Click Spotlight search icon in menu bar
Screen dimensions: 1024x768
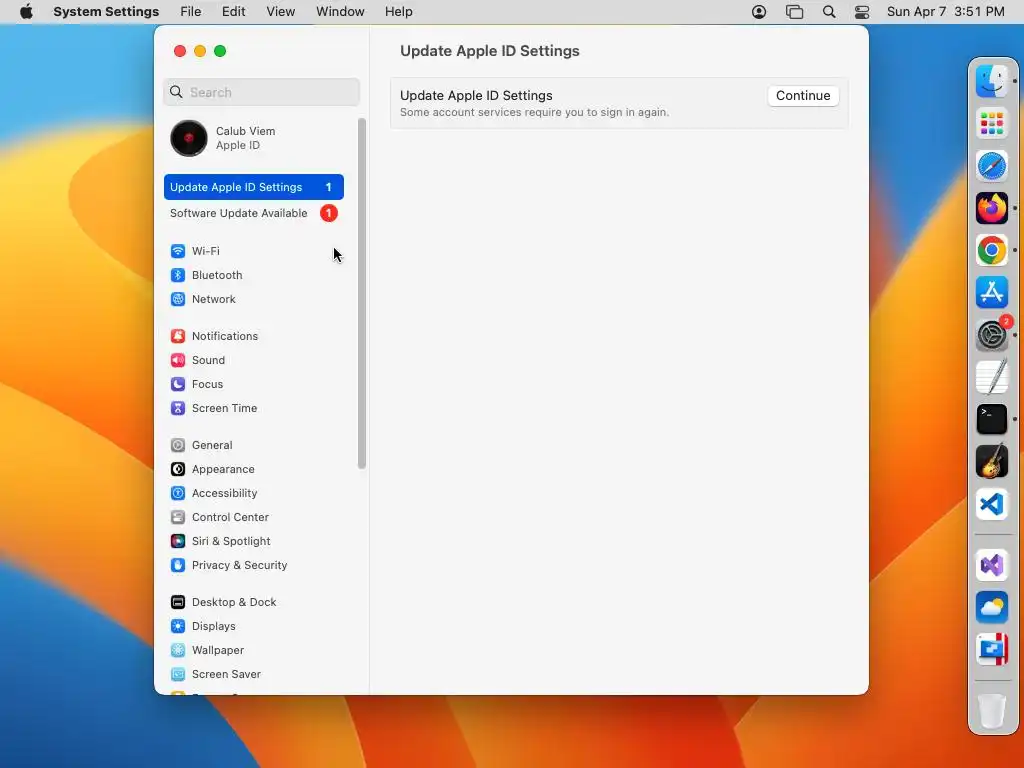[x=829, y=12]
